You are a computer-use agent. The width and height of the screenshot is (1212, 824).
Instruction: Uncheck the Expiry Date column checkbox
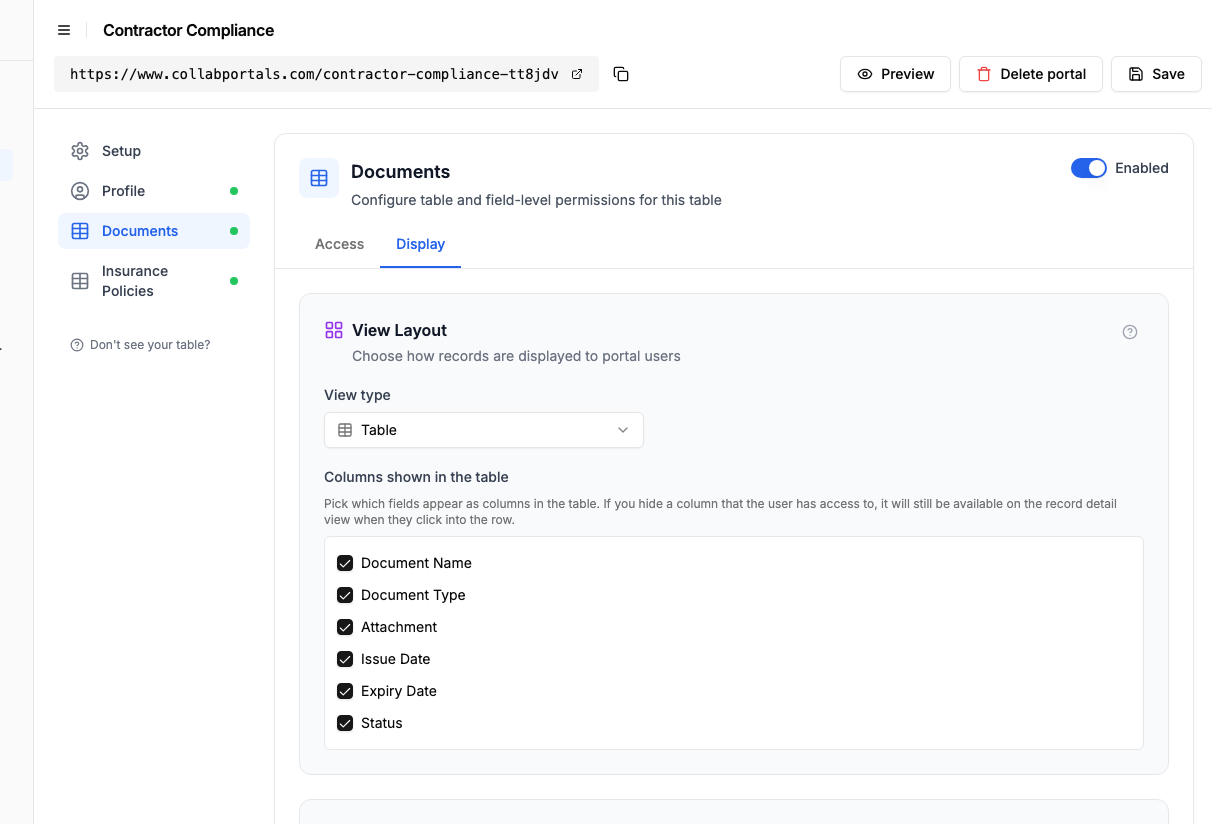[x=345, y=691]
